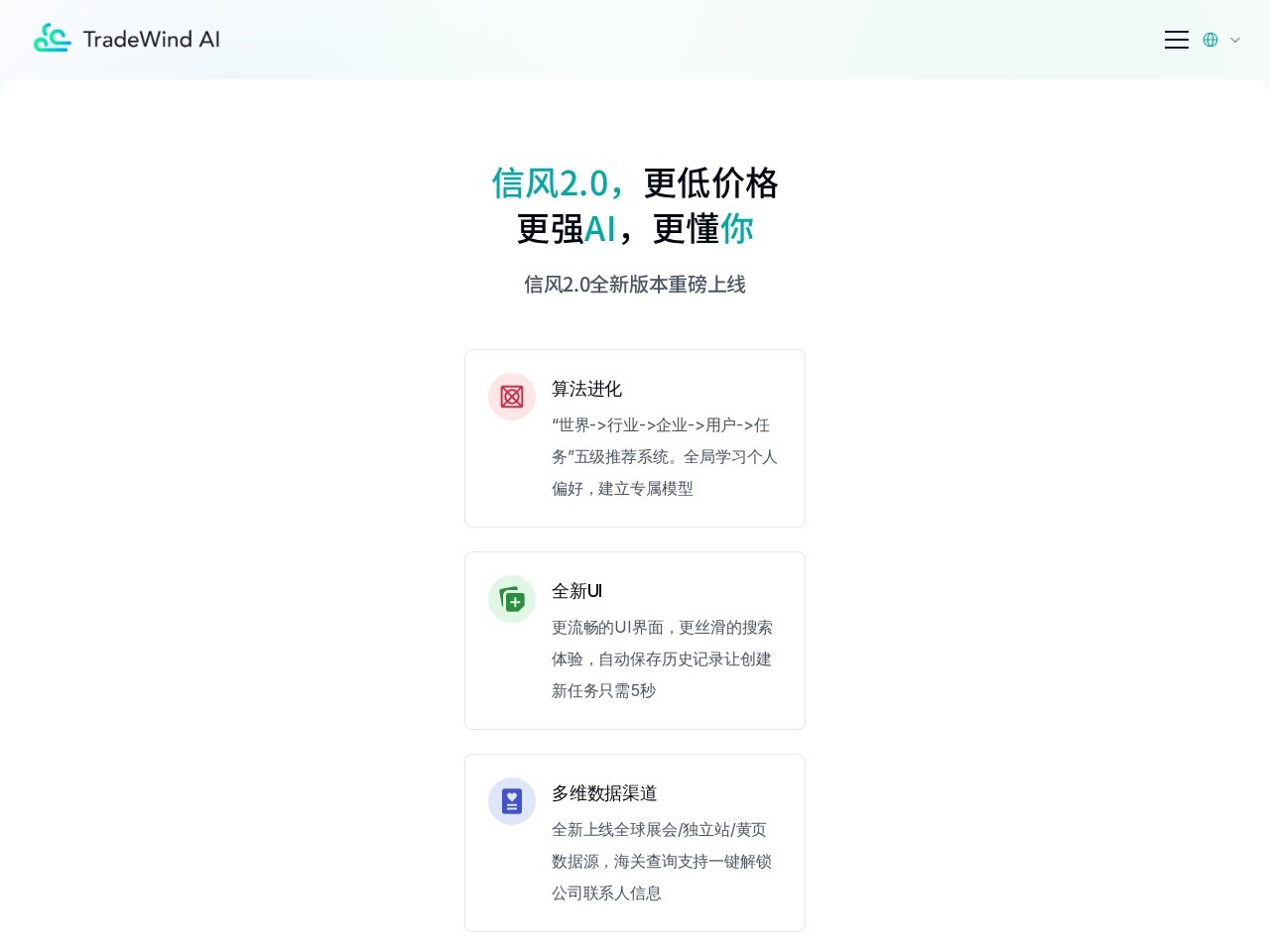Click the 信风2.0，更低价格 headline

point(635,183)
